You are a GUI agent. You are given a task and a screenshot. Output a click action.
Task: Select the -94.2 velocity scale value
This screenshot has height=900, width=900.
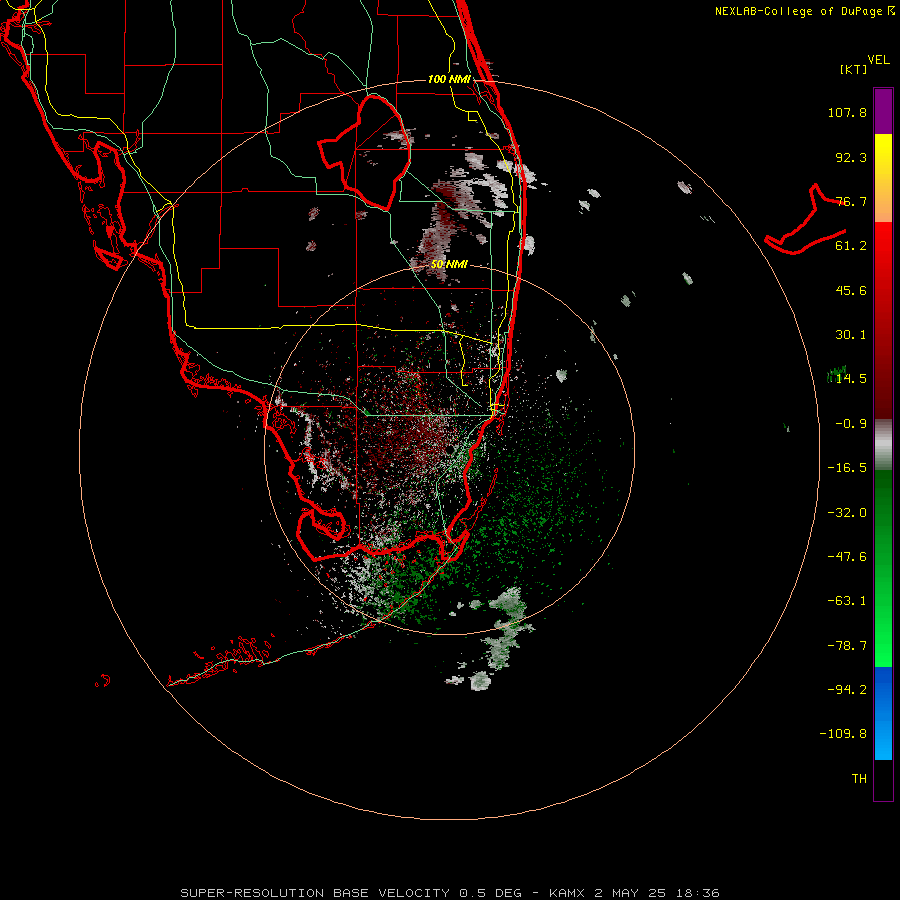pos(847,690)
